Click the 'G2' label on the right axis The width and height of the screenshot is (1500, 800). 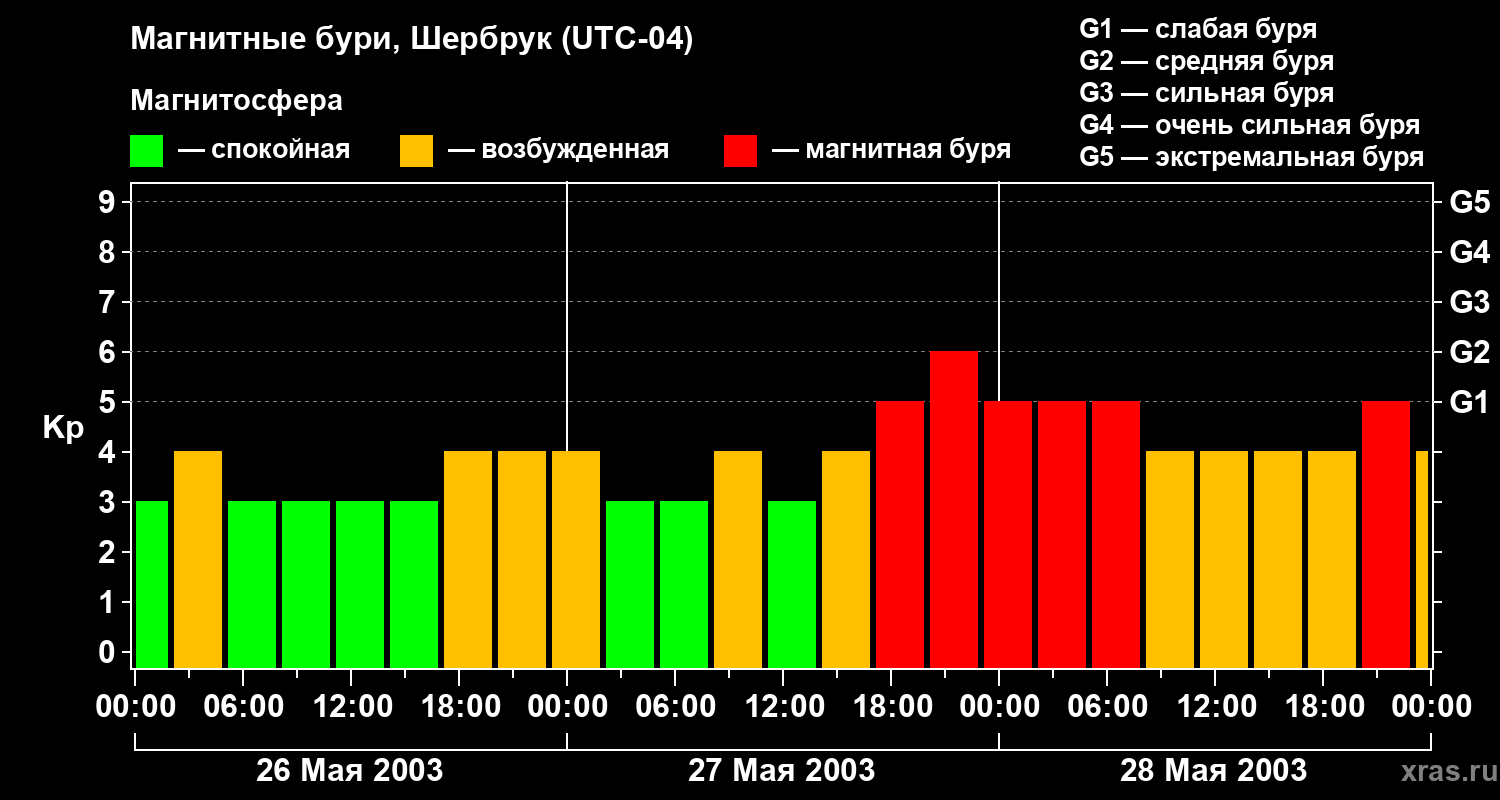pyautogui.click(x=1470, y=352)
